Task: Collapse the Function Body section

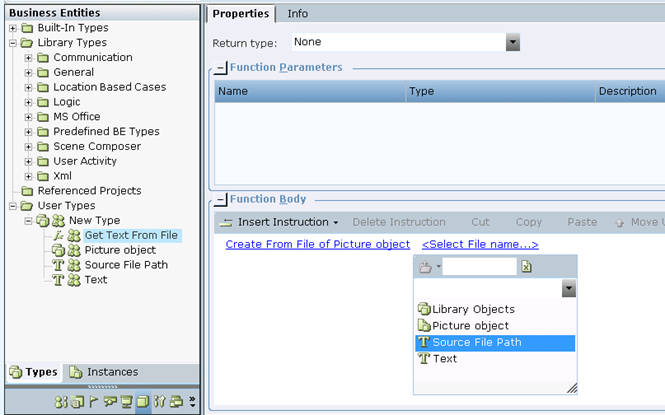Action: pyautogui.click(x=220, y=199)
